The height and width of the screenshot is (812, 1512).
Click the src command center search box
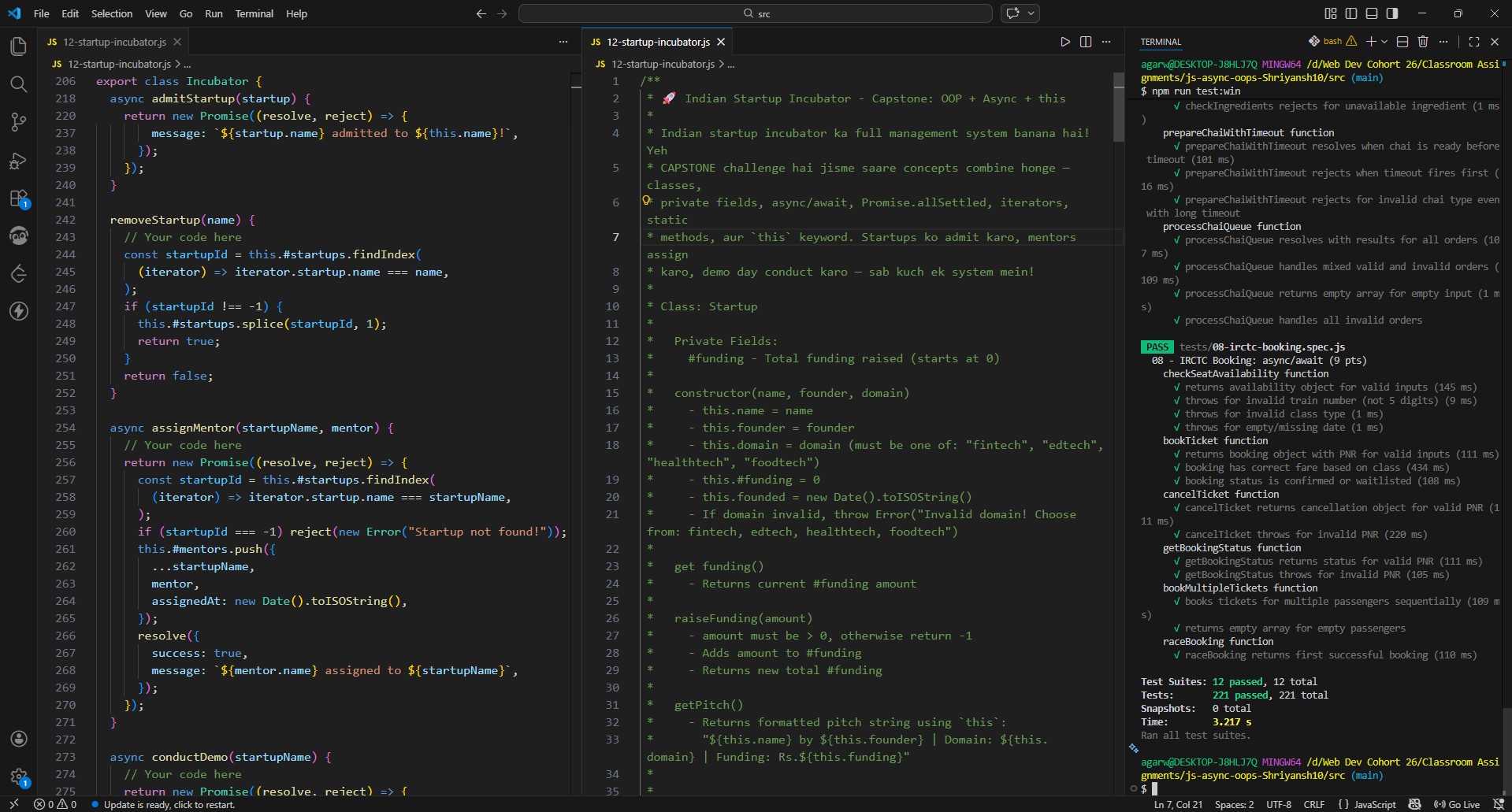coord(755,13)
